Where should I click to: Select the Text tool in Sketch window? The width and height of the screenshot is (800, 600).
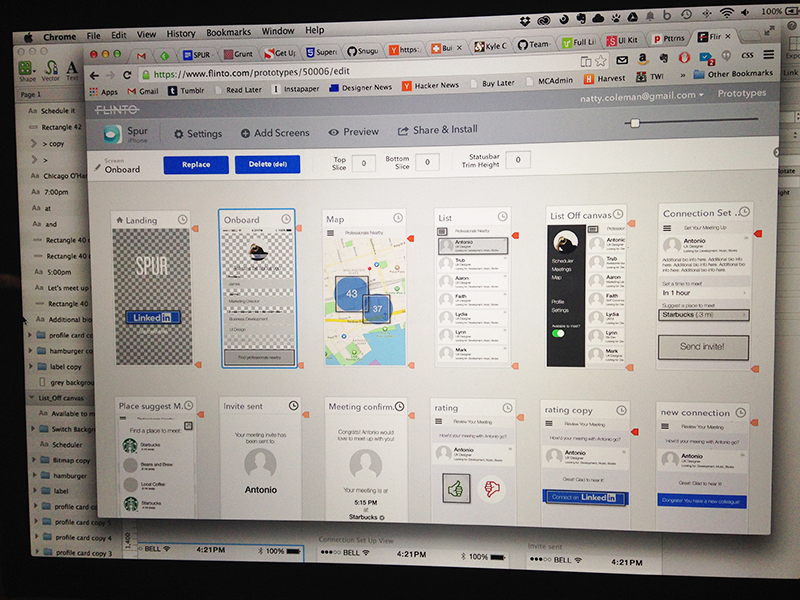72,70
